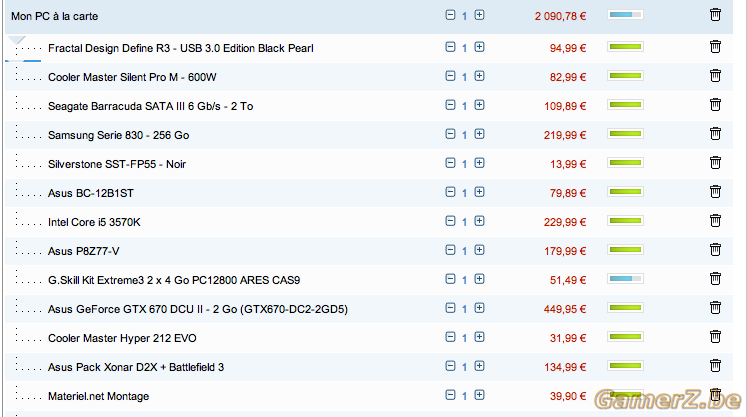
Task: Reduce Intel Core i5 3570K quantity
Action: coord(450,221)
